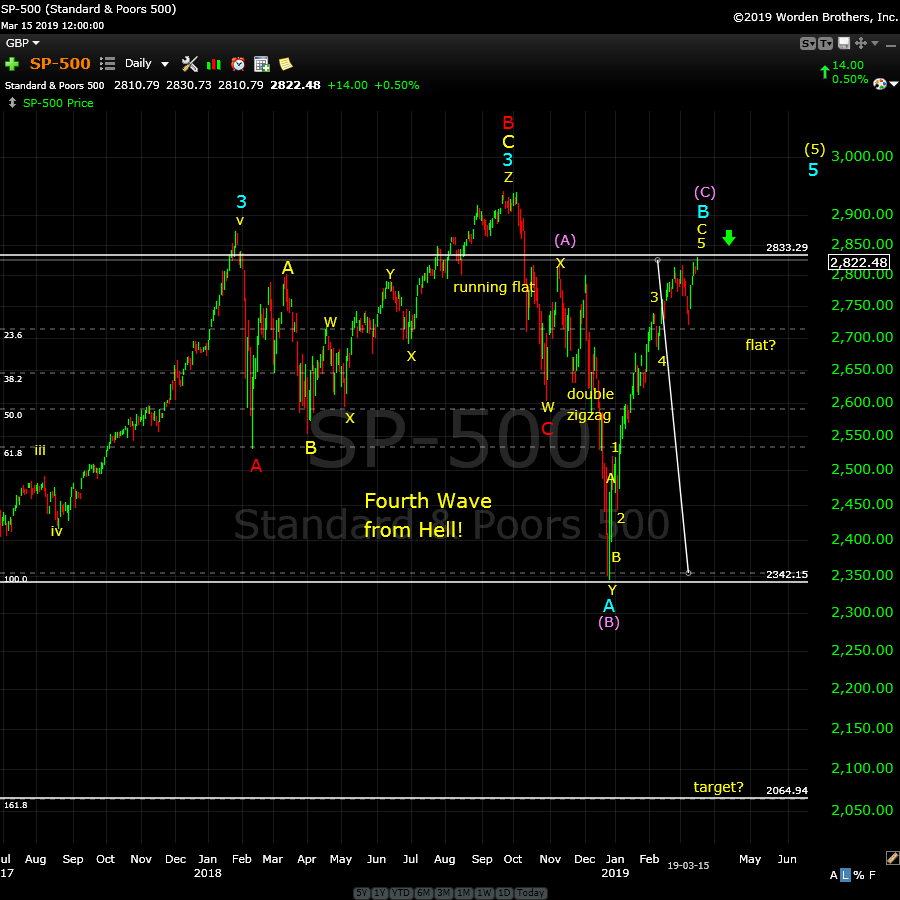
Task: Click the 61.8 Fibonacci level label
Action: click(x=13, y=453)
